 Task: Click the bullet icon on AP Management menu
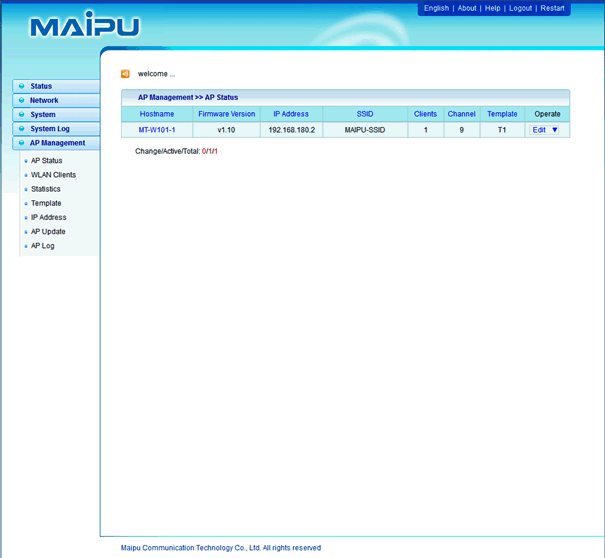22,143
